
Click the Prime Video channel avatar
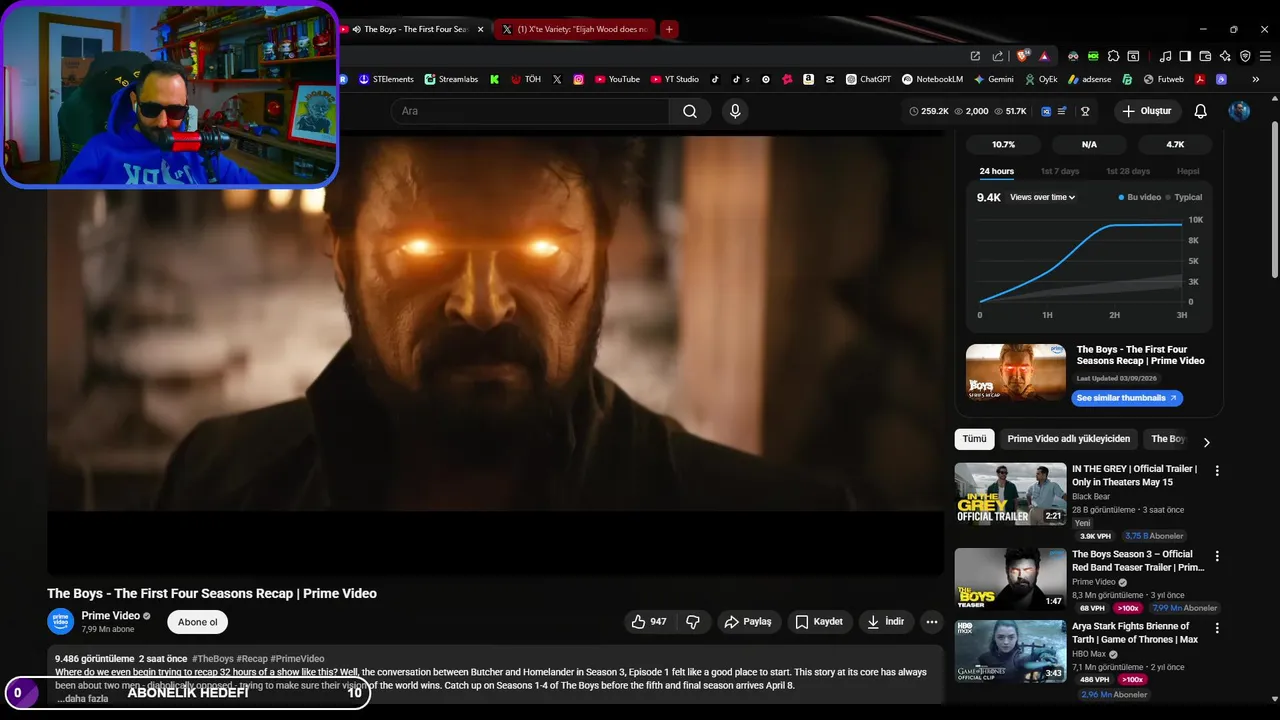click(x=61, y=621)
